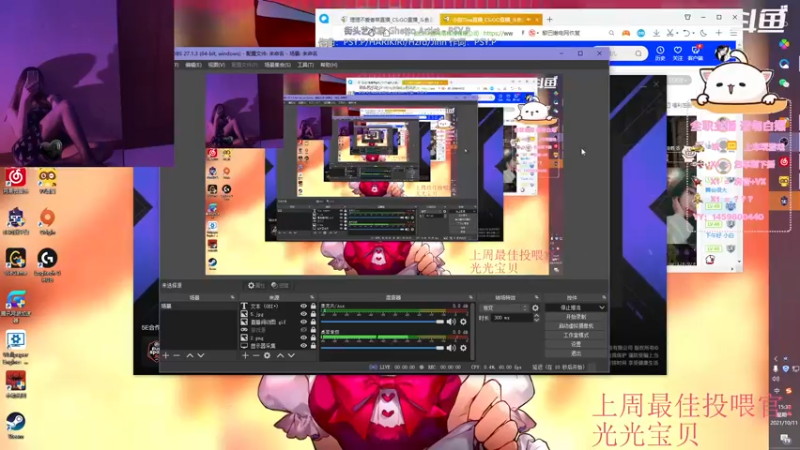Toggle the lock on the text (GDI+) source

pyautogui.click(x=313, y=306)
